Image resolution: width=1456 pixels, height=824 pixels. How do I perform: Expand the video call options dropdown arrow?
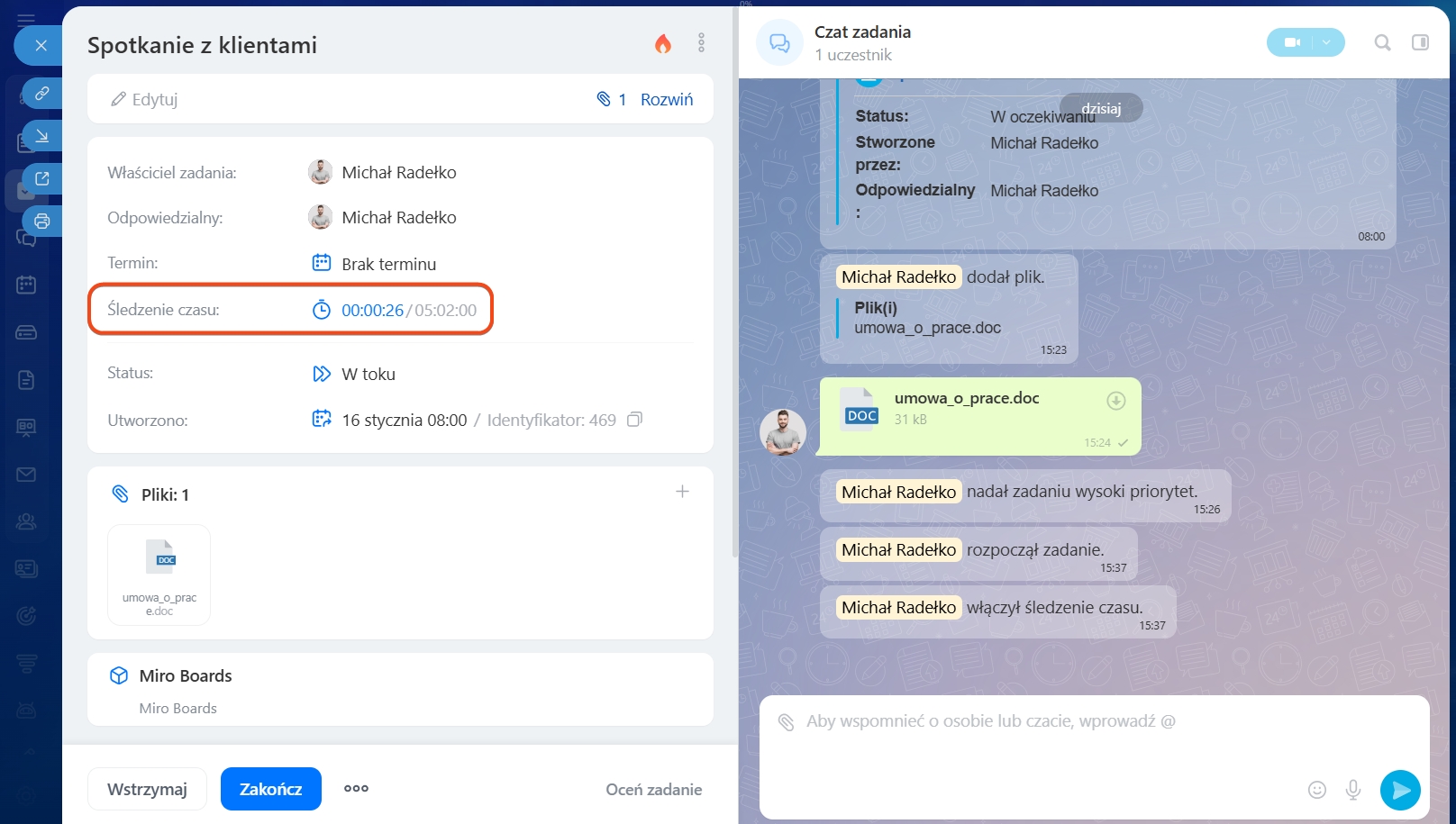point(1327,42)
